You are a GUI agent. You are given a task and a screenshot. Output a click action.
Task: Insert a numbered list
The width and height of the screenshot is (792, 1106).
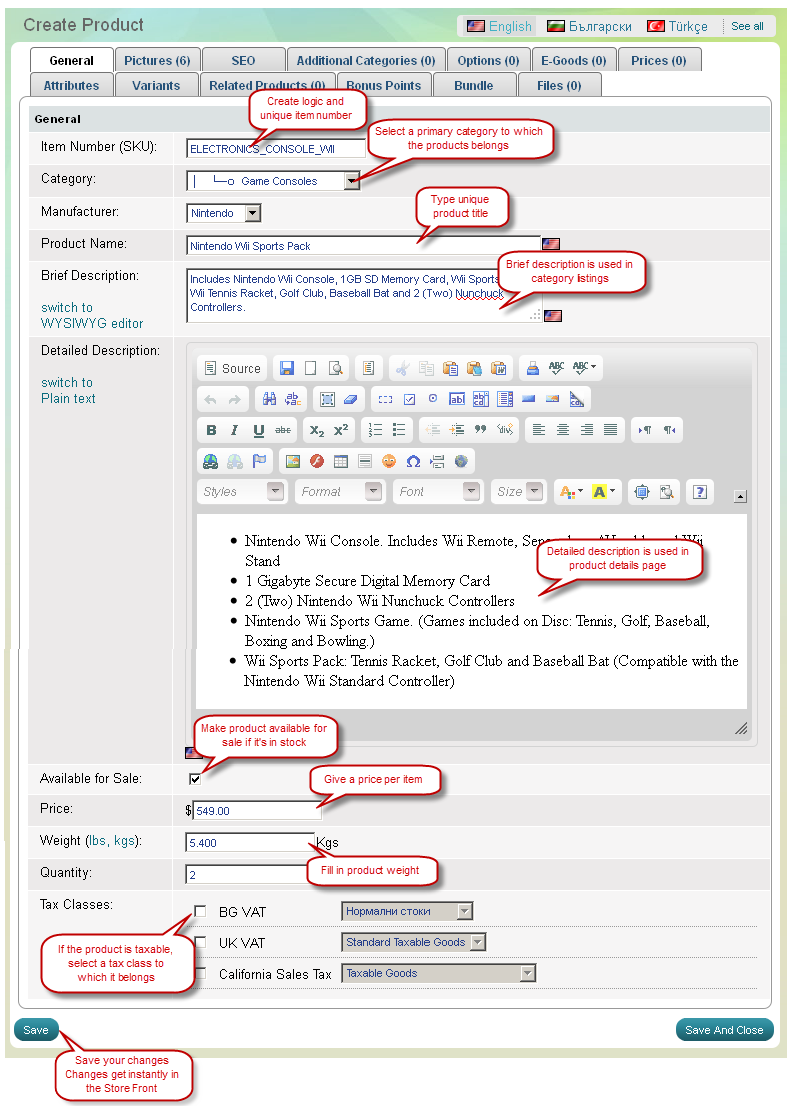point(375,430)
